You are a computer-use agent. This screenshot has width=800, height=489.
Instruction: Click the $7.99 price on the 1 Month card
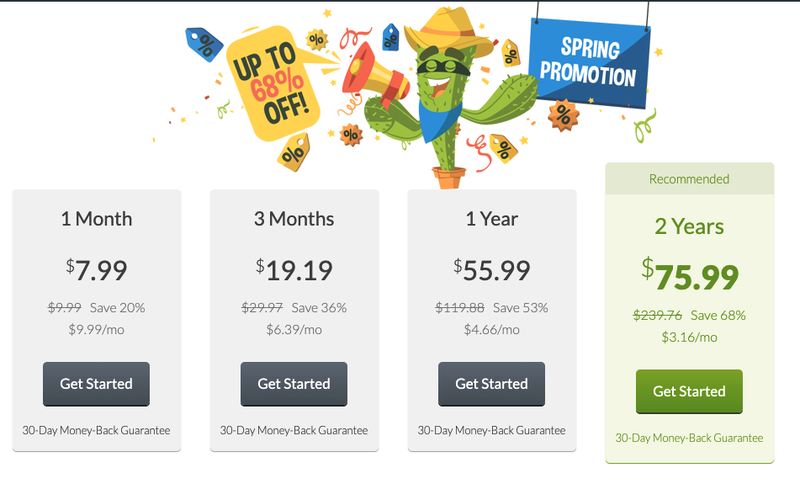point(96,270)
